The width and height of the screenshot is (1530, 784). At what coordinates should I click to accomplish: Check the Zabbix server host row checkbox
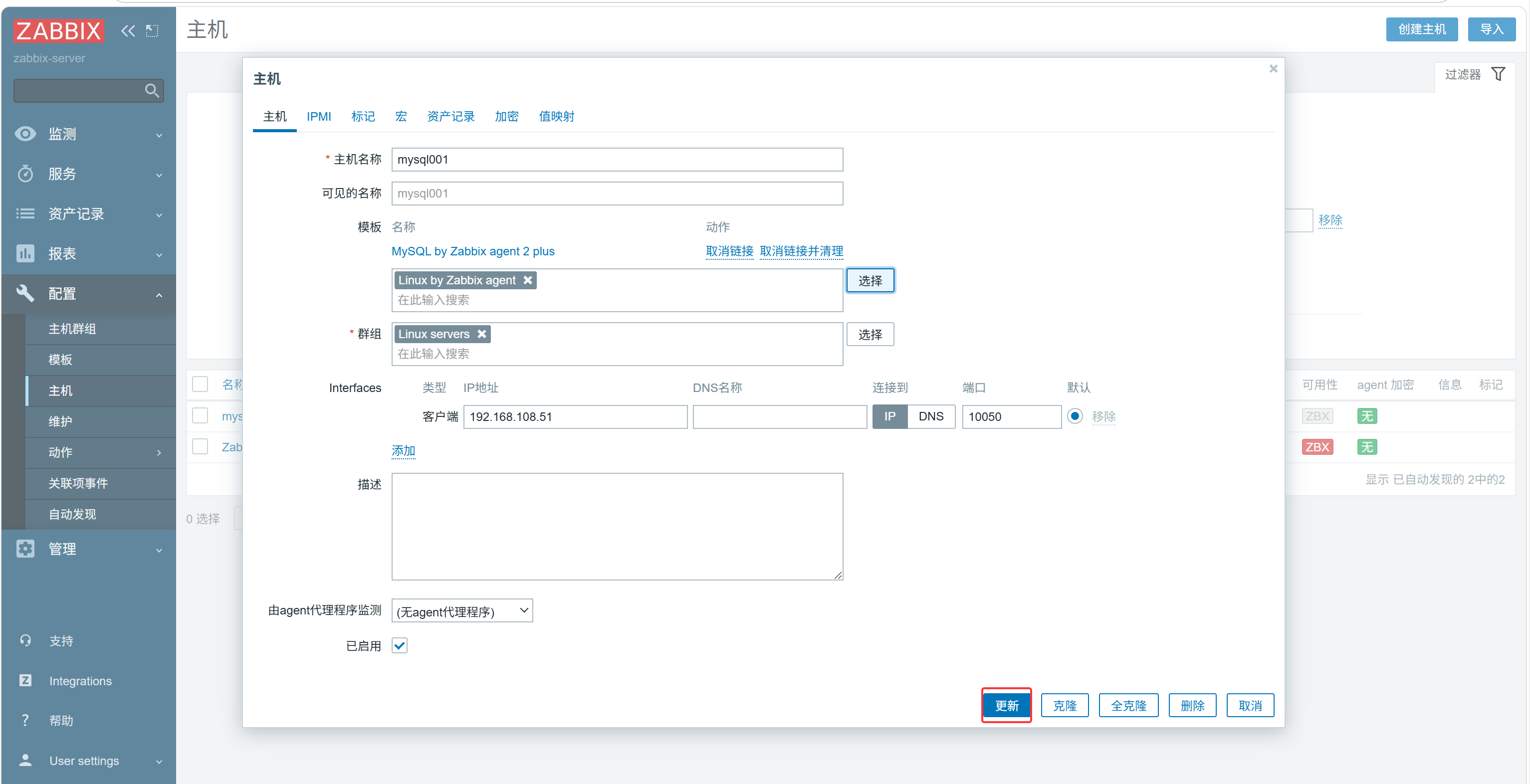click(200, 446)
